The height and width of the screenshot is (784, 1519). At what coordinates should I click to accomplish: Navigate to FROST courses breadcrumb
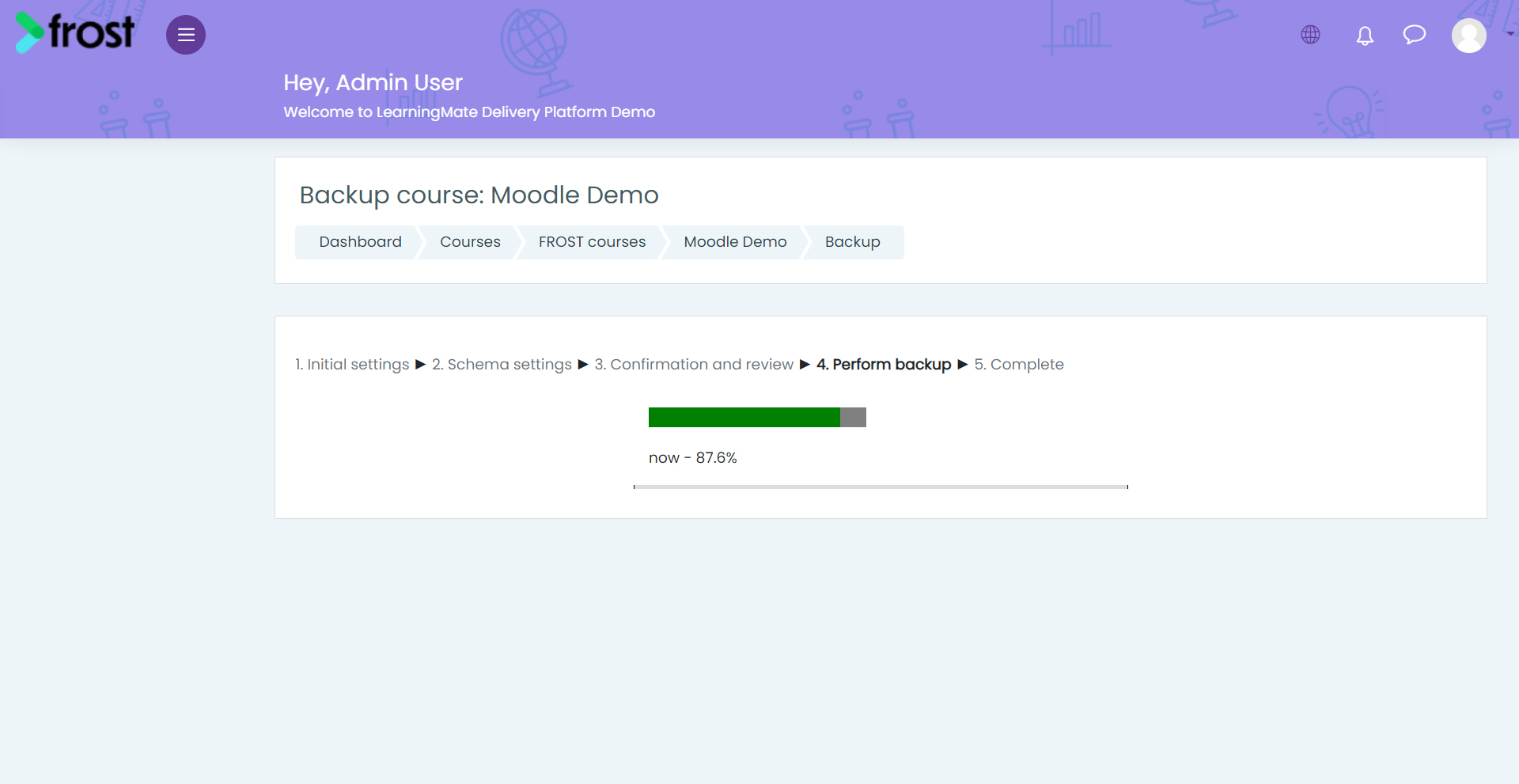(592, 242)
